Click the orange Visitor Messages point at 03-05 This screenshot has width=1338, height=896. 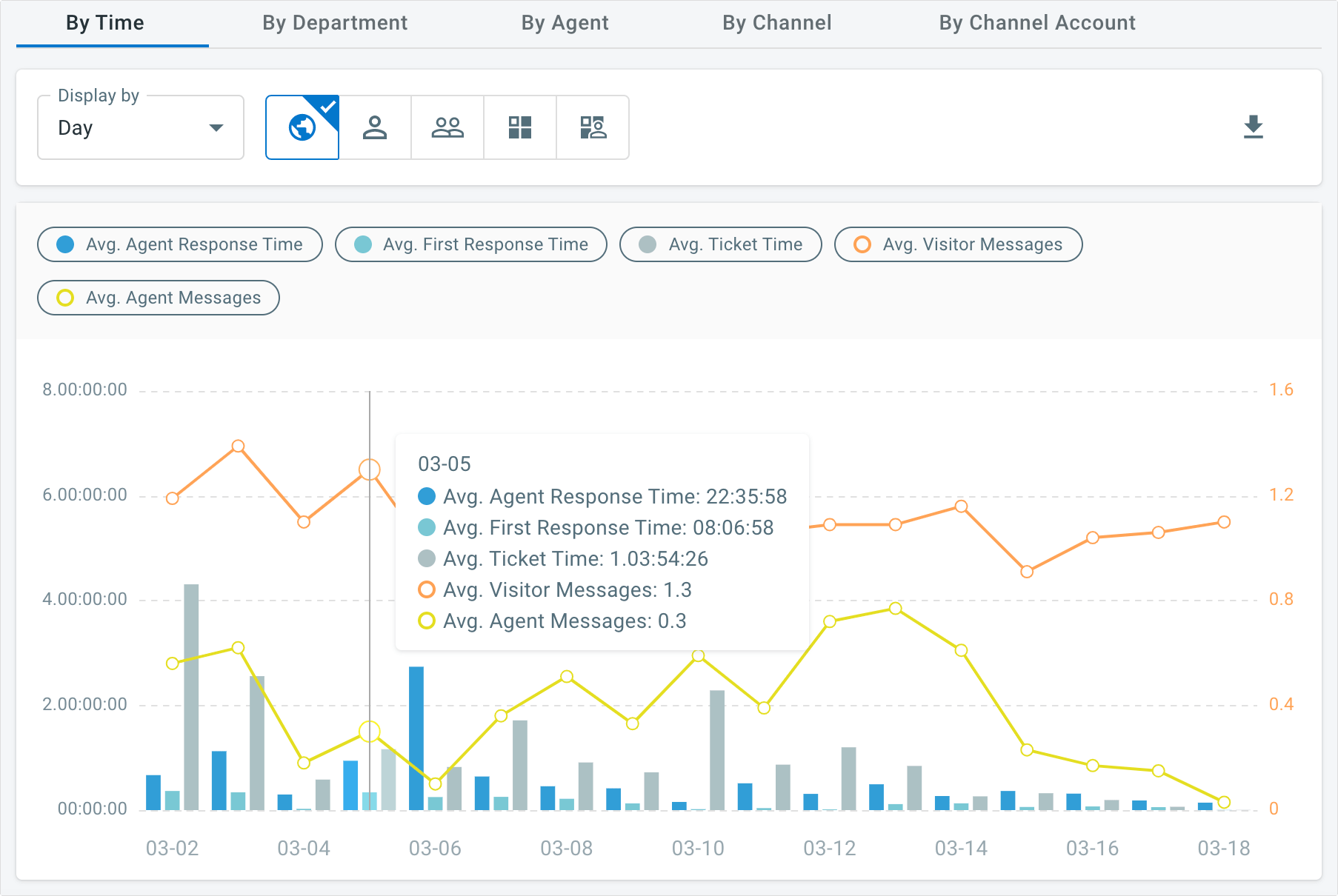click(x=370, y=469)
